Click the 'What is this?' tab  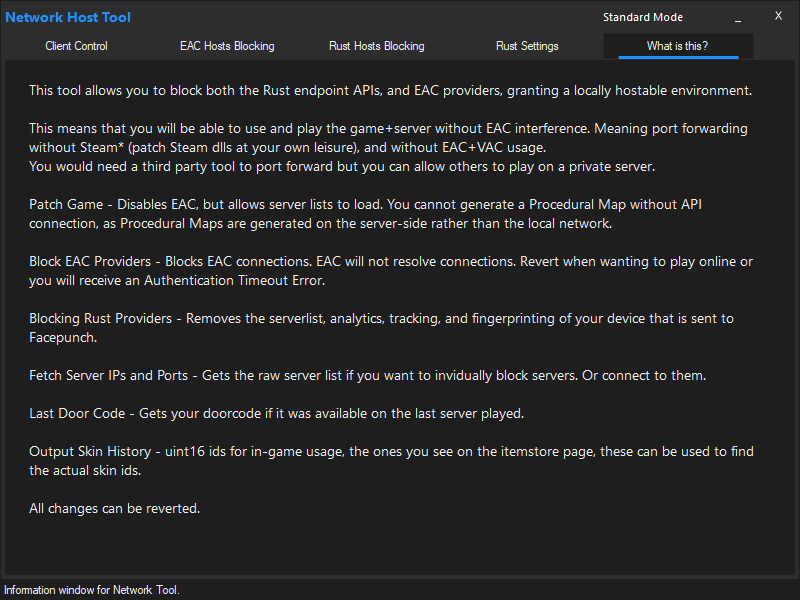[677, 46]
